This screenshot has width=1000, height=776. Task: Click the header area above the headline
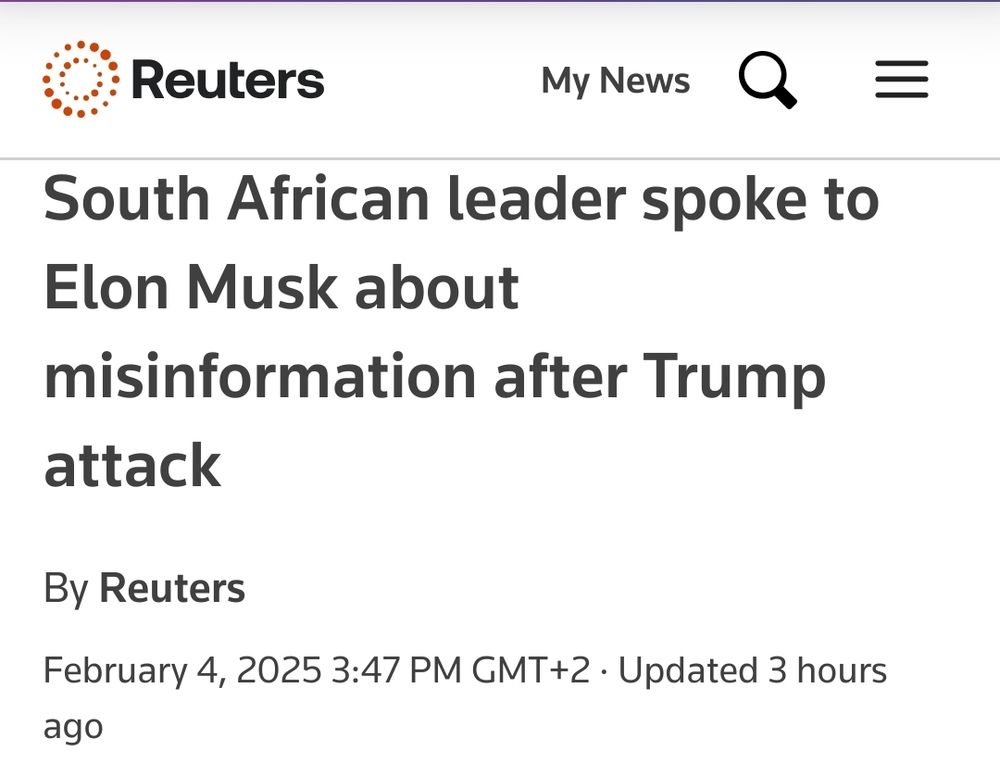point(500,78)
